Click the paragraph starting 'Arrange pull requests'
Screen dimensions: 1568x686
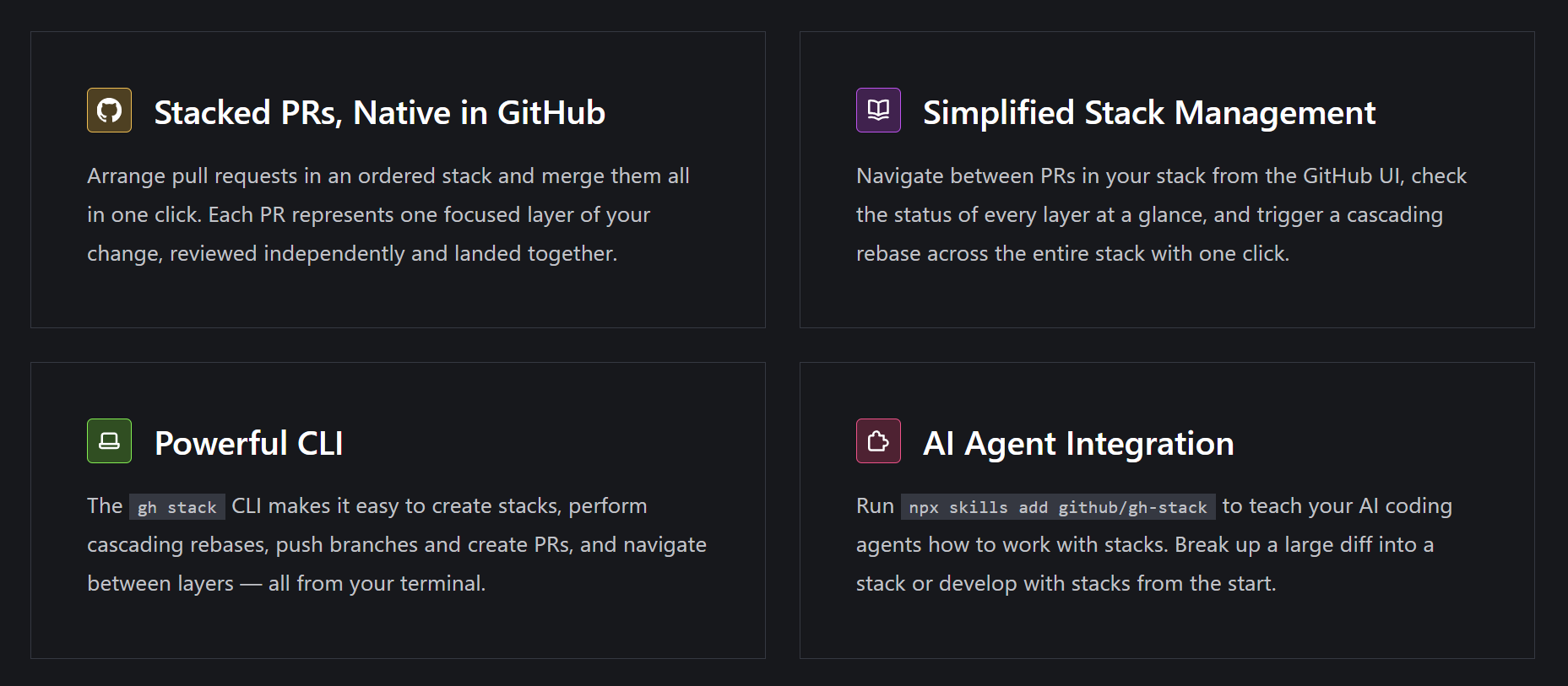click(x=388, y=214)
